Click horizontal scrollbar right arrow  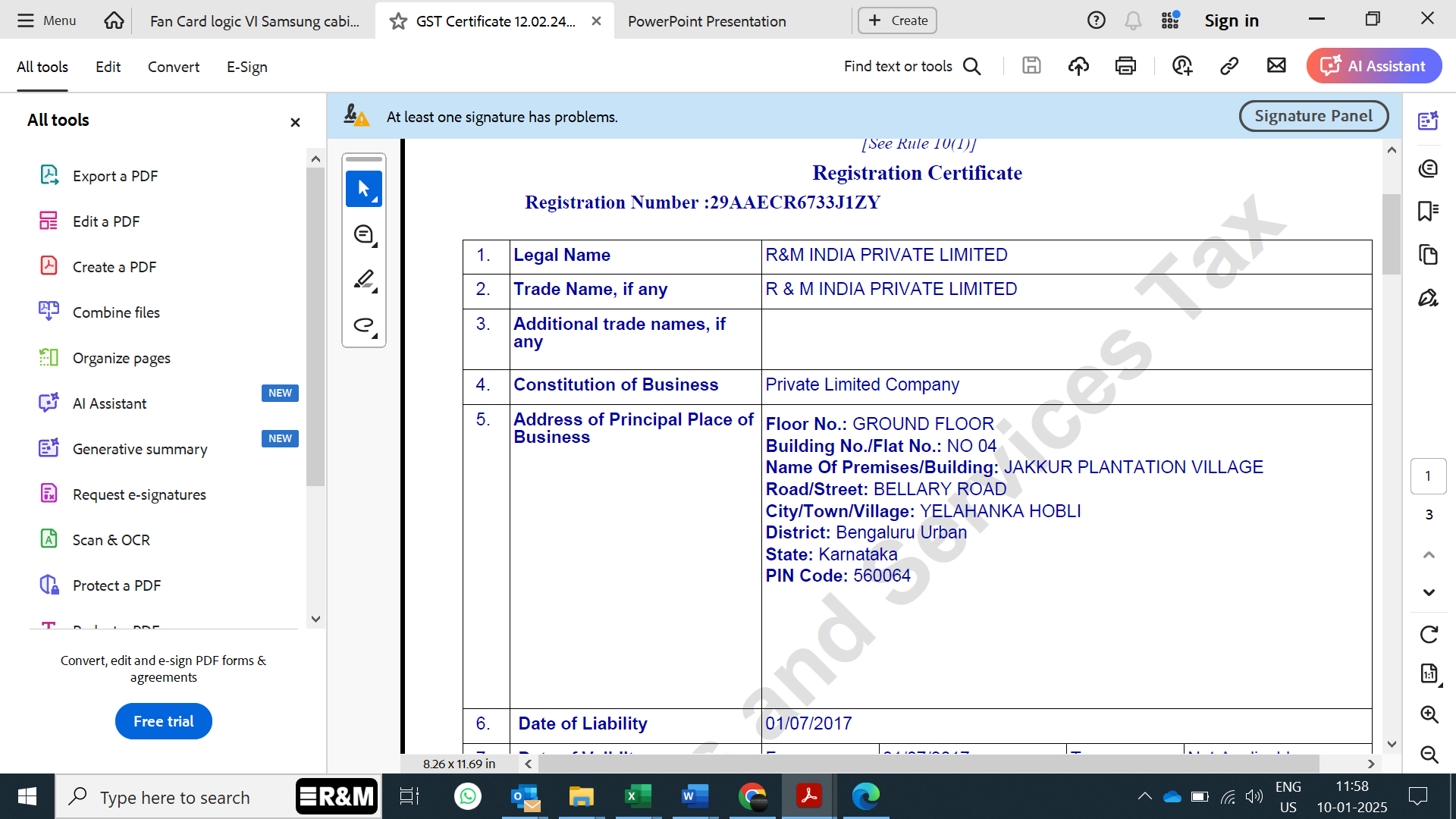pos(1370,764)
